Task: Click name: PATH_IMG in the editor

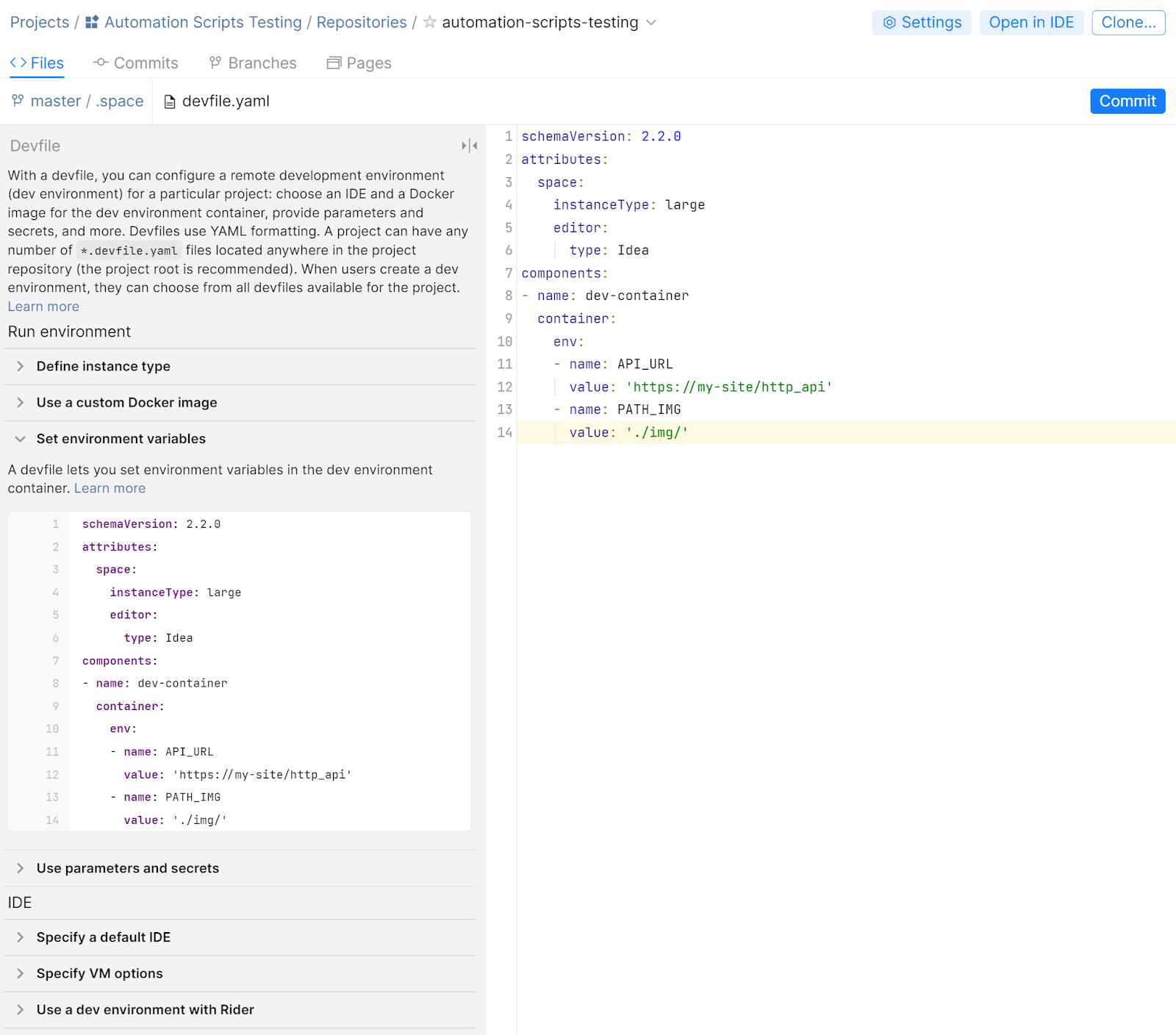Action: coord(625,410)
